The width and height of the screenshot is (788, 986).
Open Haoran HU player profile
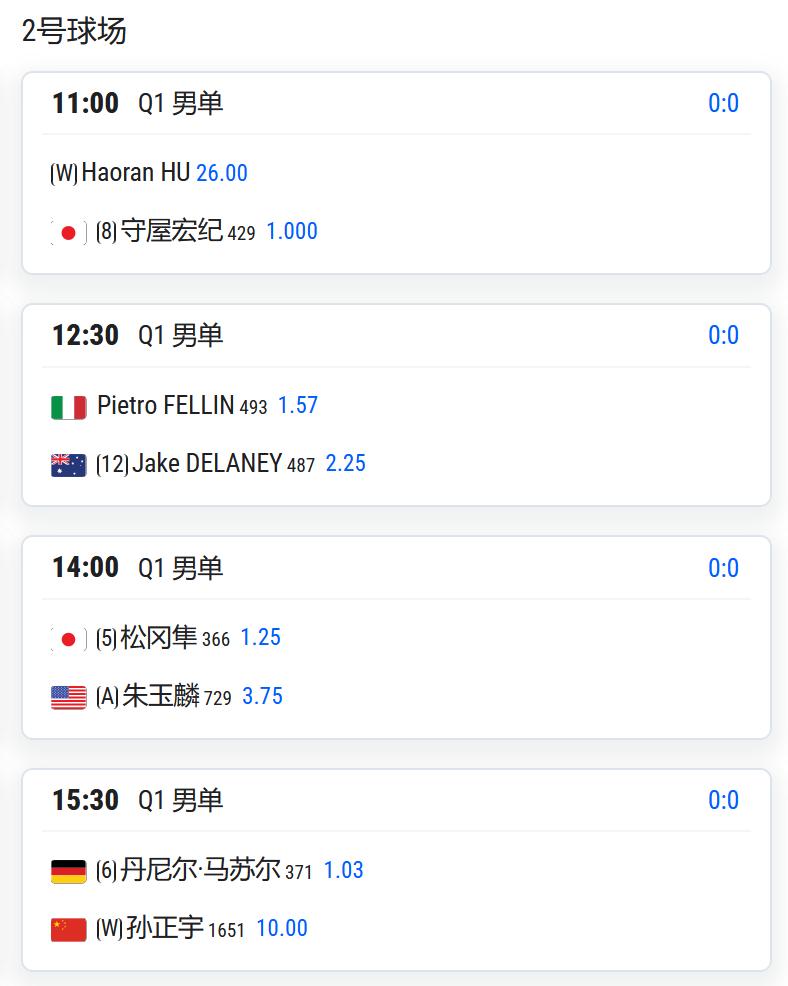click(135, 173)
